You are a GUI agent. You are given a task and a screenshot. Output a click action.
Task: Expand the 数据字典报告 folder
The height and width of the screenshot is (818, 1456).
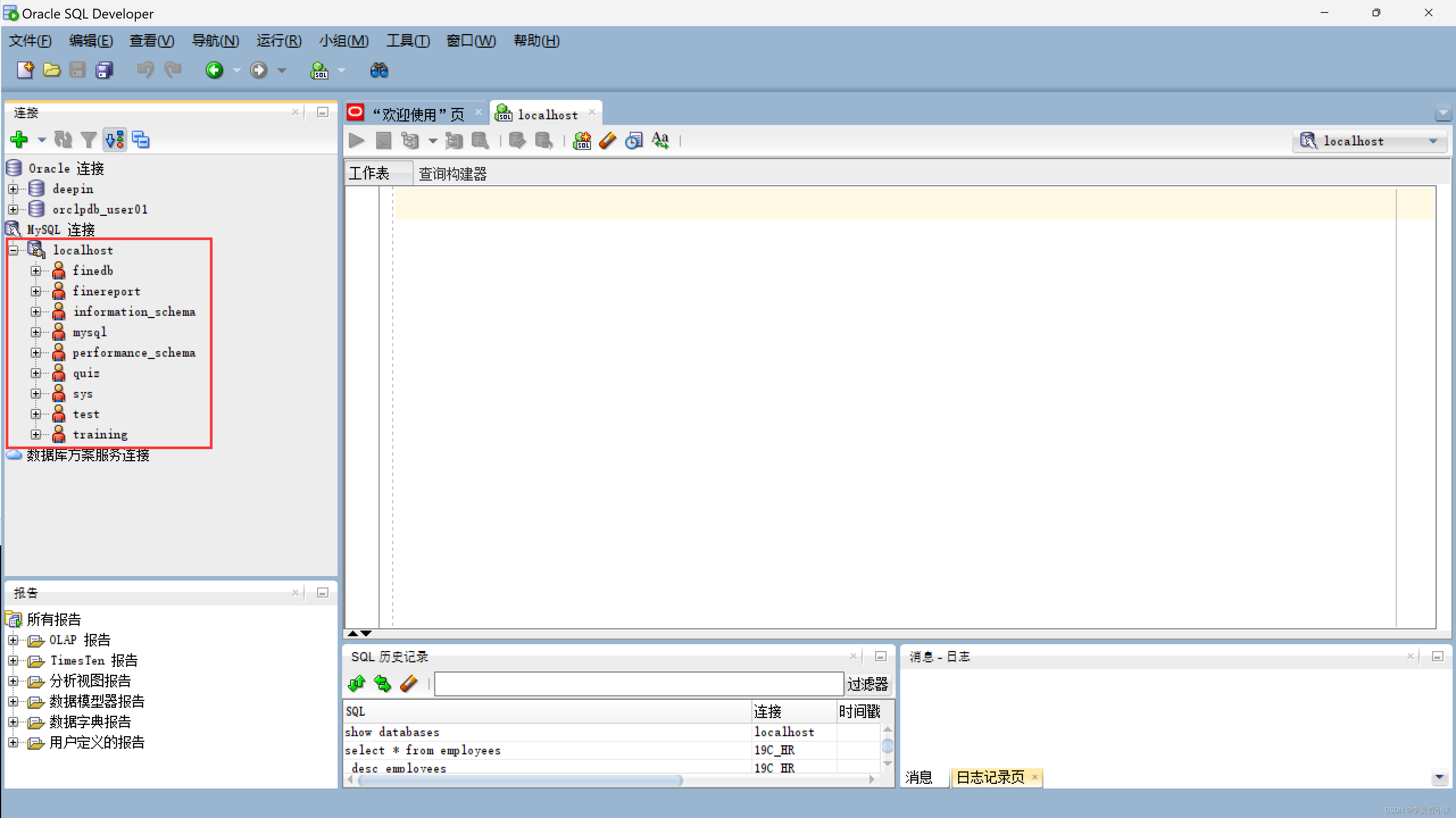(13, 722)
